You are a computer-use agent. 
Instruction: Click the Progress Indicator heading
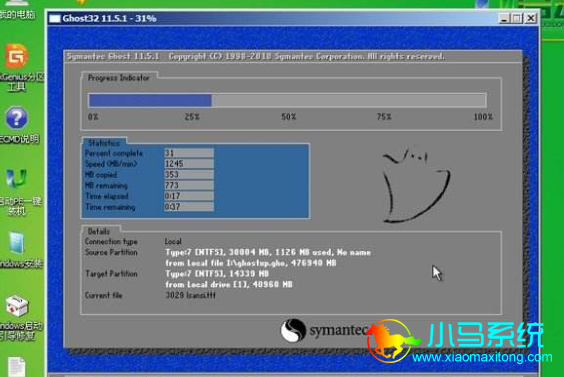point(118,78)
